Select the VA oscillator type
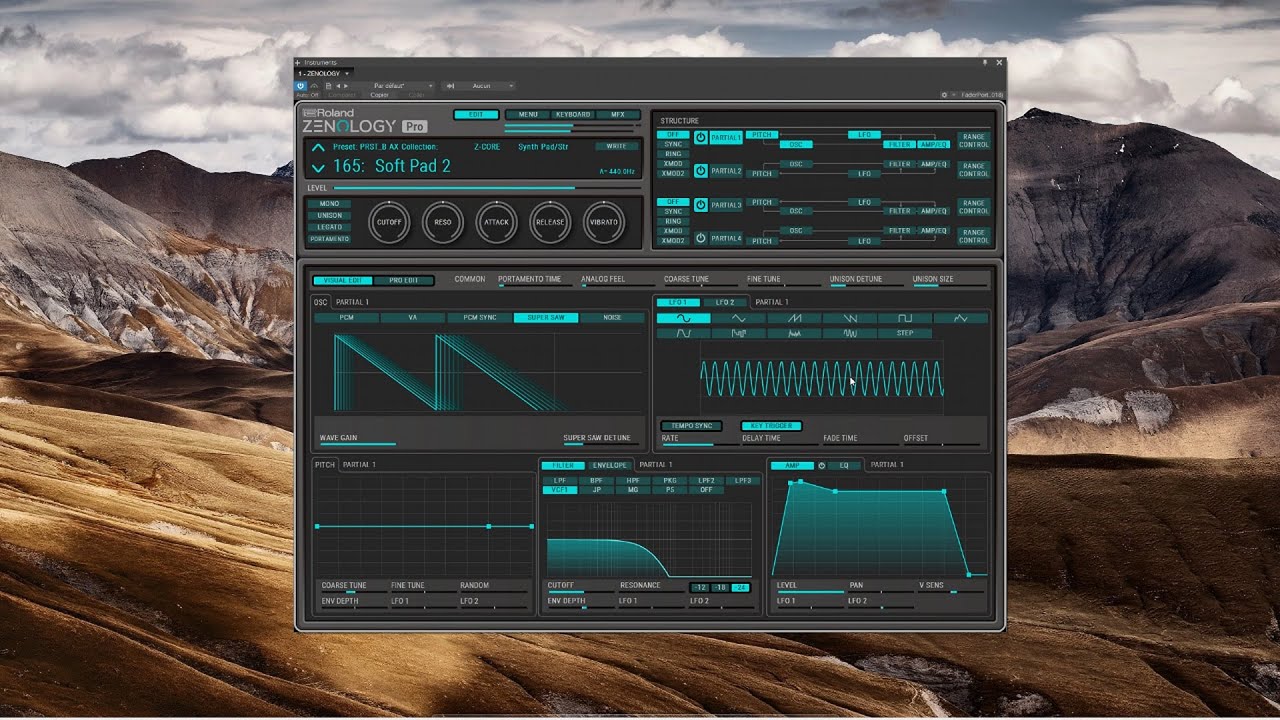This screenshot has width=1280, height=720. (412, 318)
